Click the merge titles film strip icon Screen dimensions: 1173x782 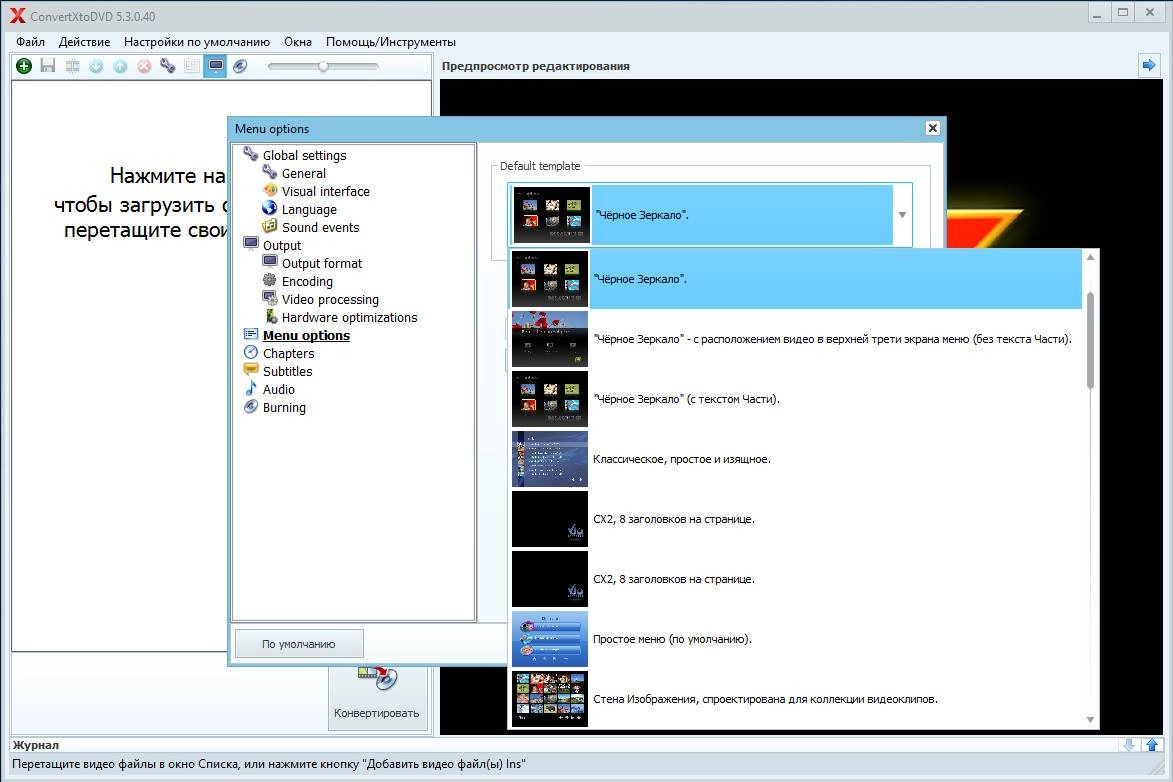72,66
